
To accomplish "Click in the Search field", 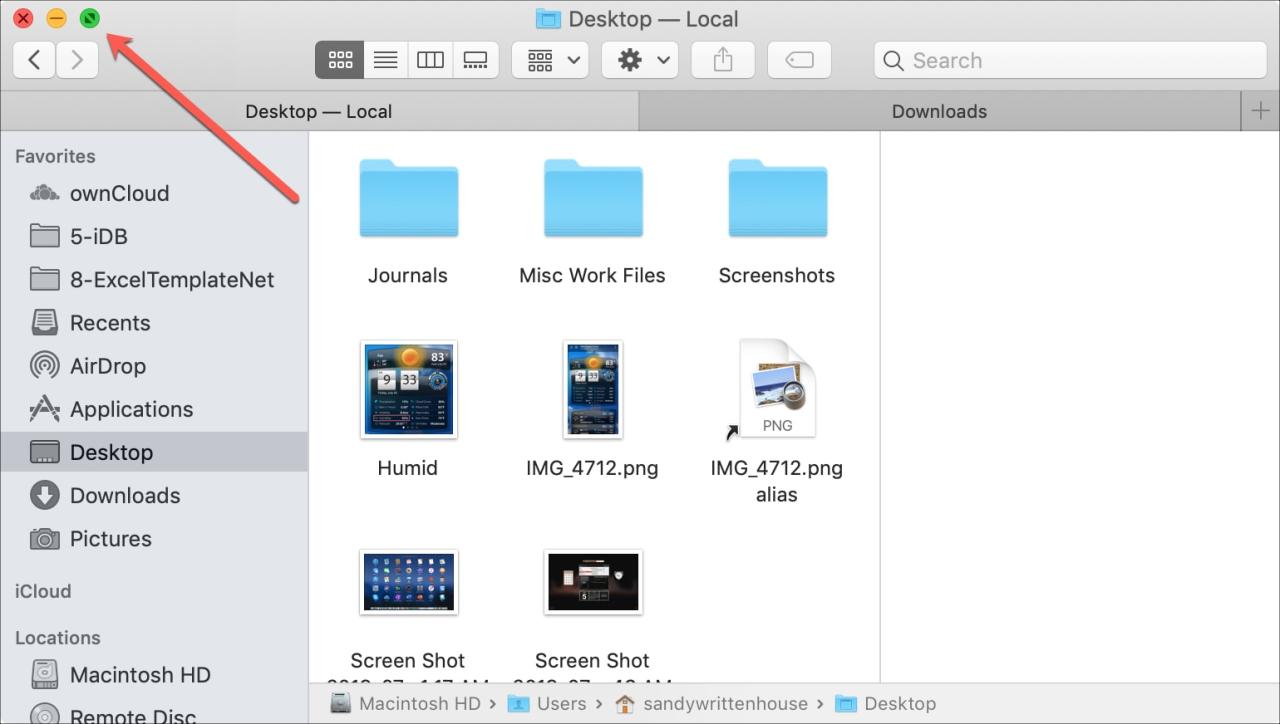I will [x=1070, y=60].
